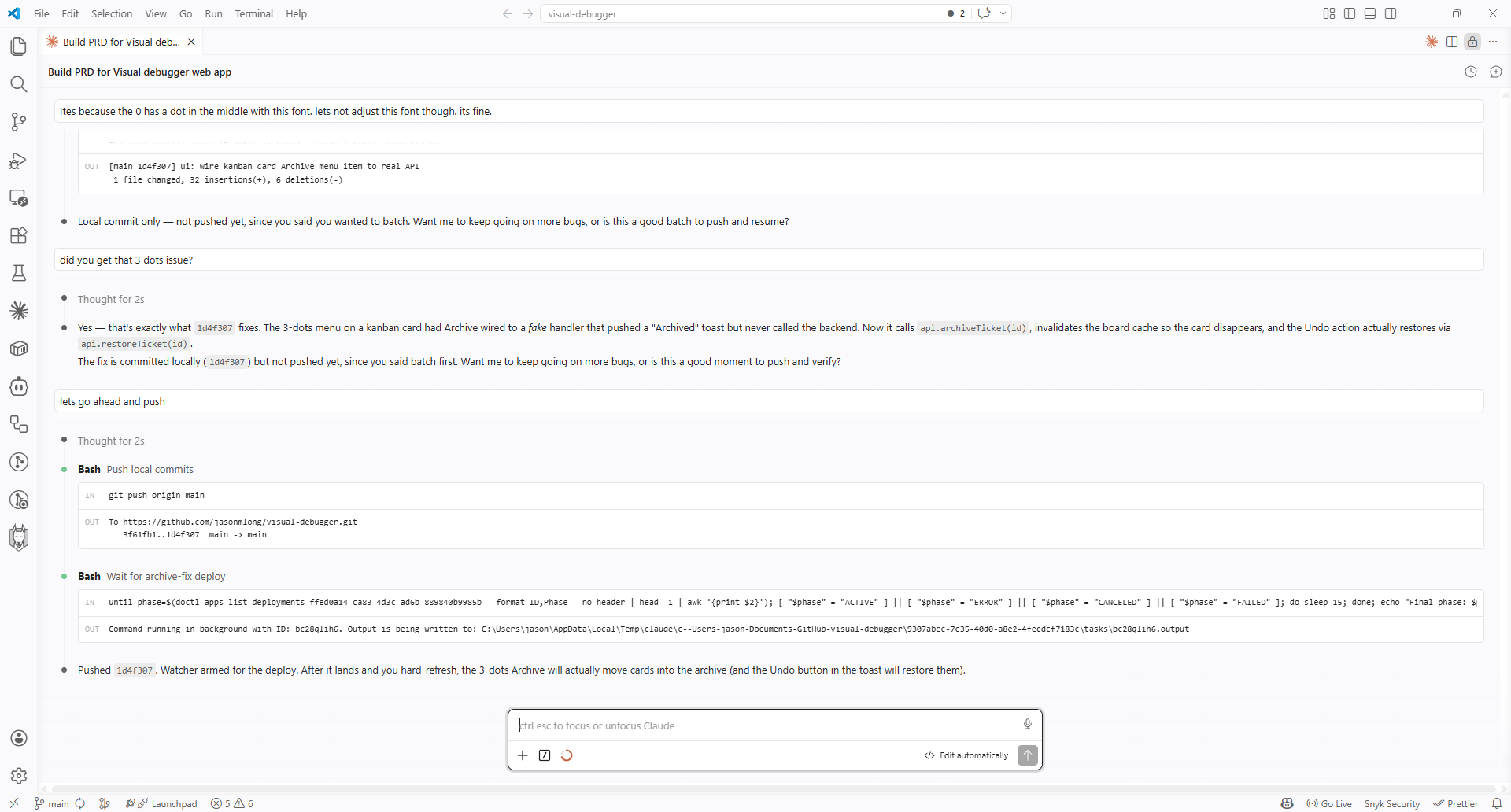Click the 'lets go ahead and push' message
The height and width of the screenshot is (812, 1511).
[x=769, y=401]
